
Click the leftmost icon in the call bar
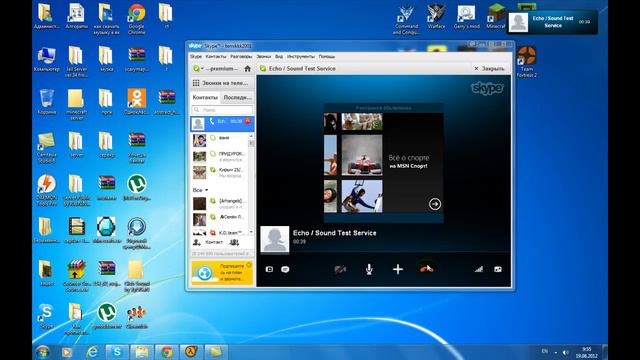269,269
